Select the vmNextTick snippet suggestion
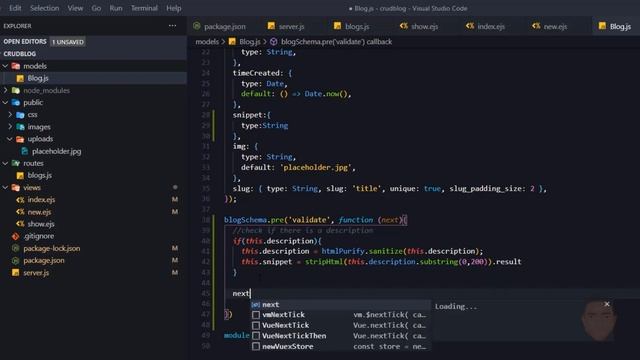640x360 pixels. [340, 315]
